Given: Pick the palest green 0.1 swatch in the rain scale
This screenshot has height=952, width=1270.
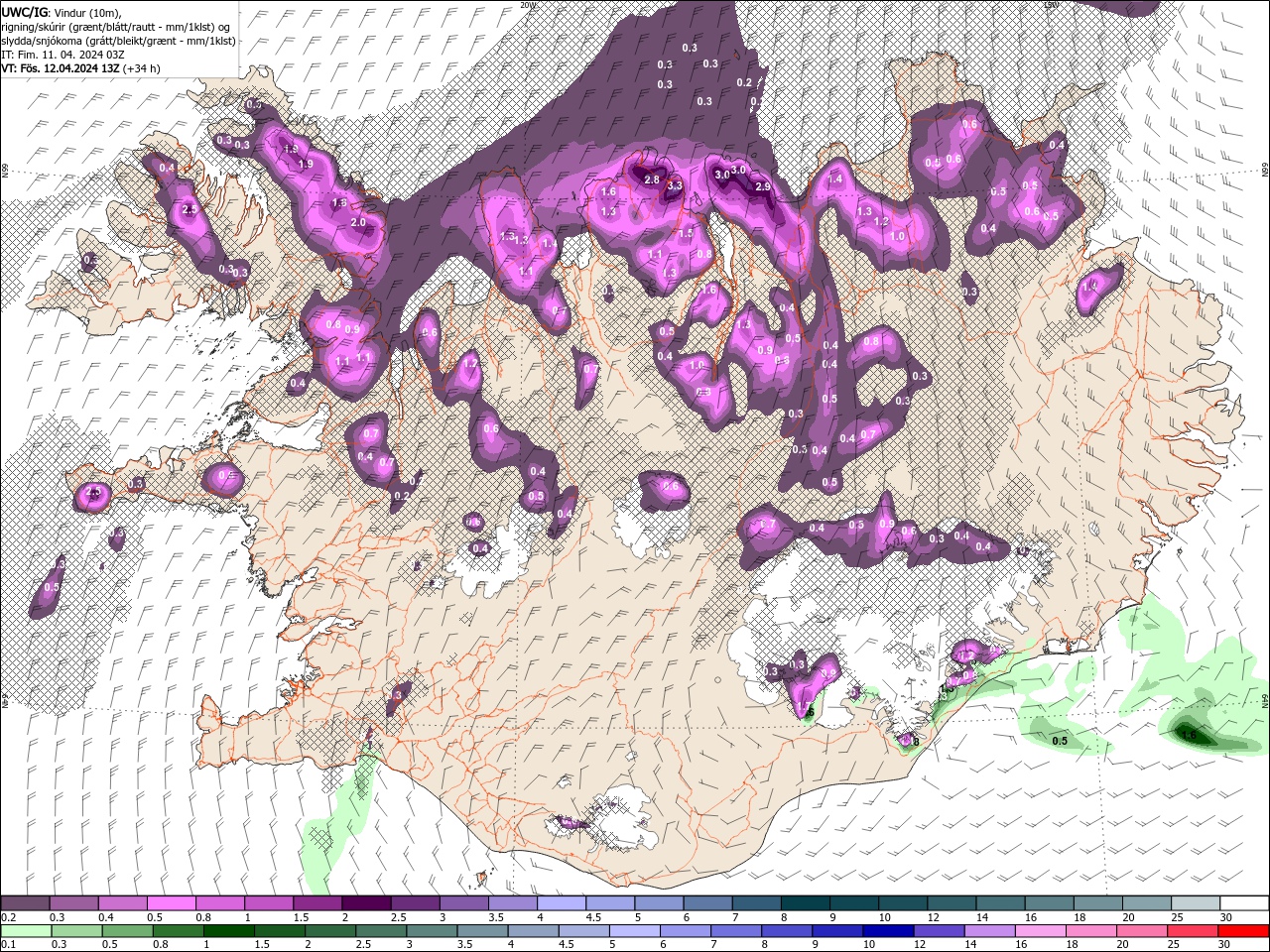Looking at the screenshot, I should click(x=27, y=929).
